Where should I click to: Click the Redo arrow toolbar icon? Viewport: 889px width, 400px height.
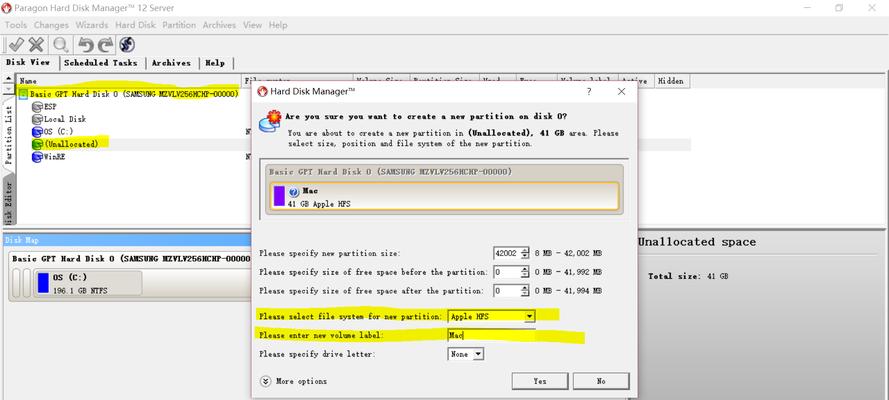(x=105, y=45)
